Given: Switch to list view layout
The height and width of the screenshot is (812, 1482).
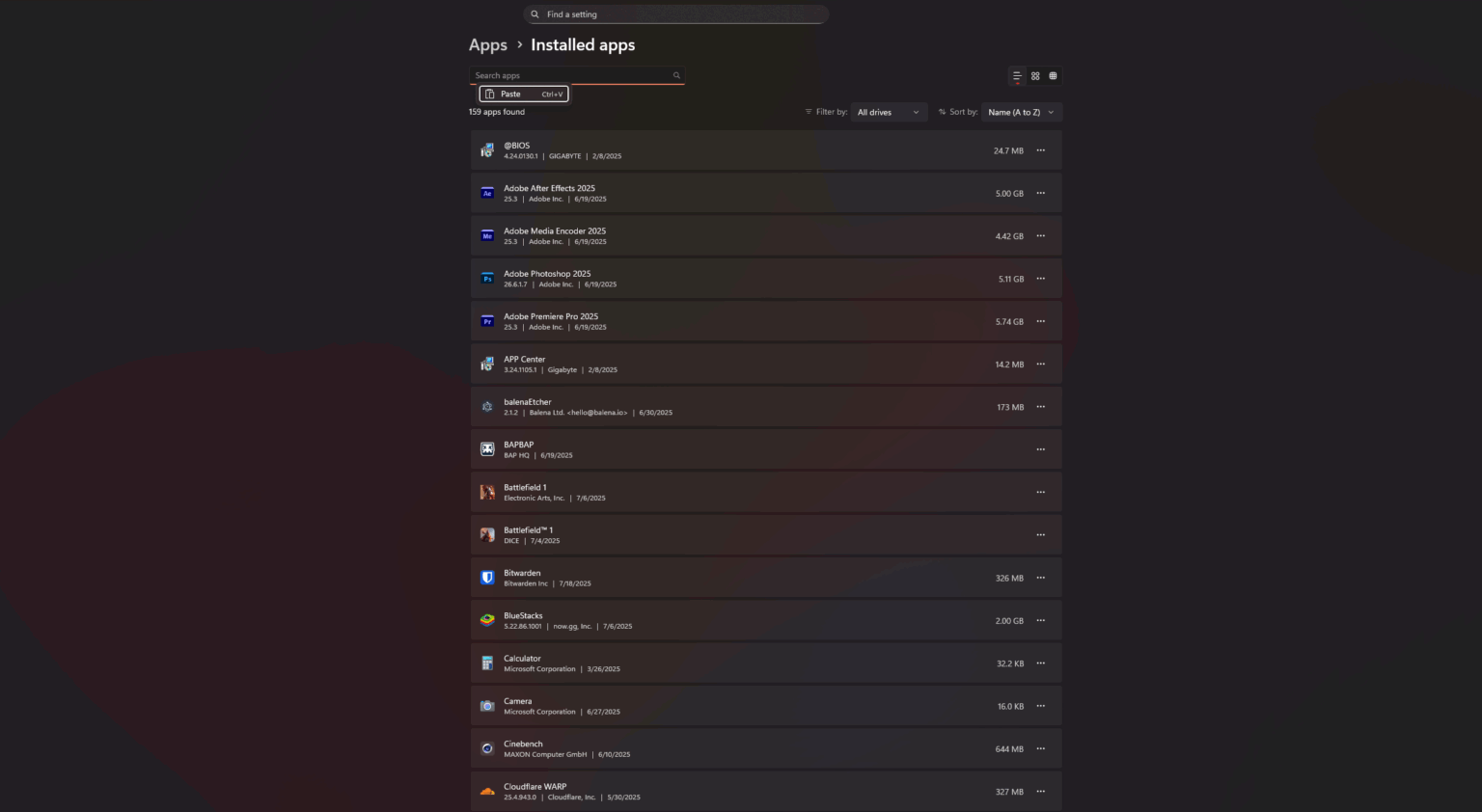Looking at the screenshot, I should click(x=1017, y=75).
